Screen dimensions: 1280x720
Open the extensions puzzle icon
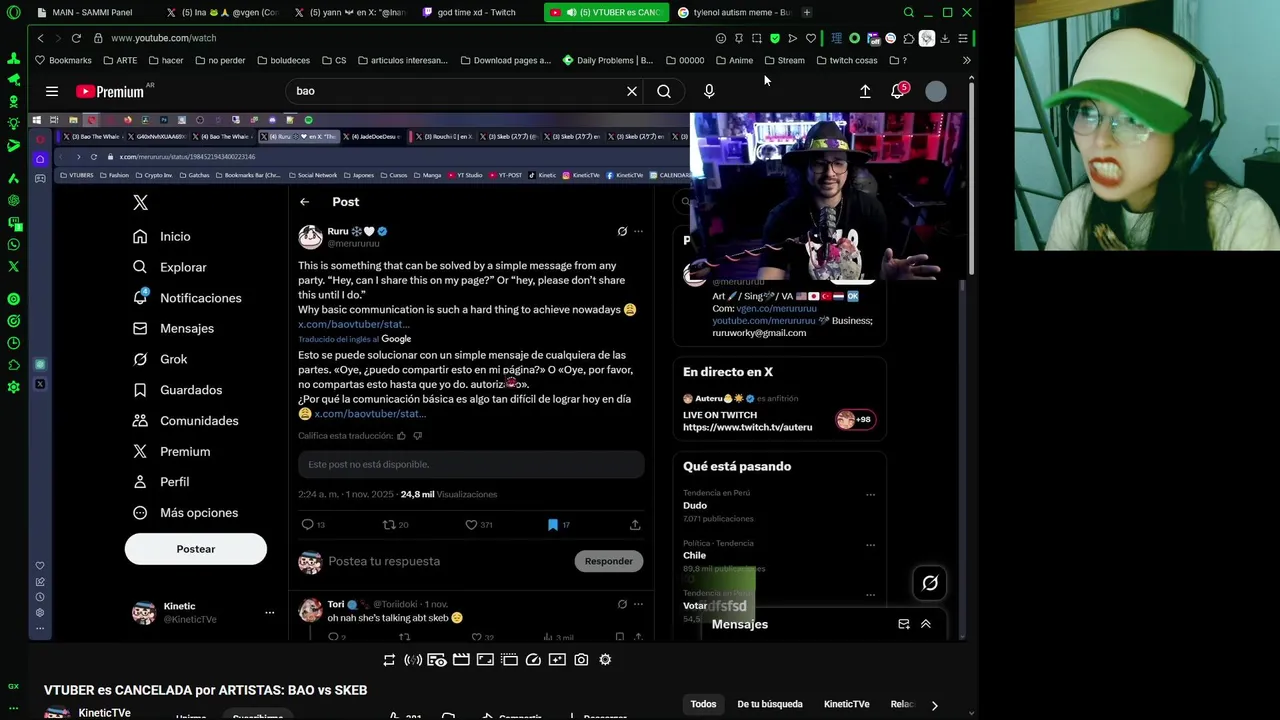tap(909, 38)
